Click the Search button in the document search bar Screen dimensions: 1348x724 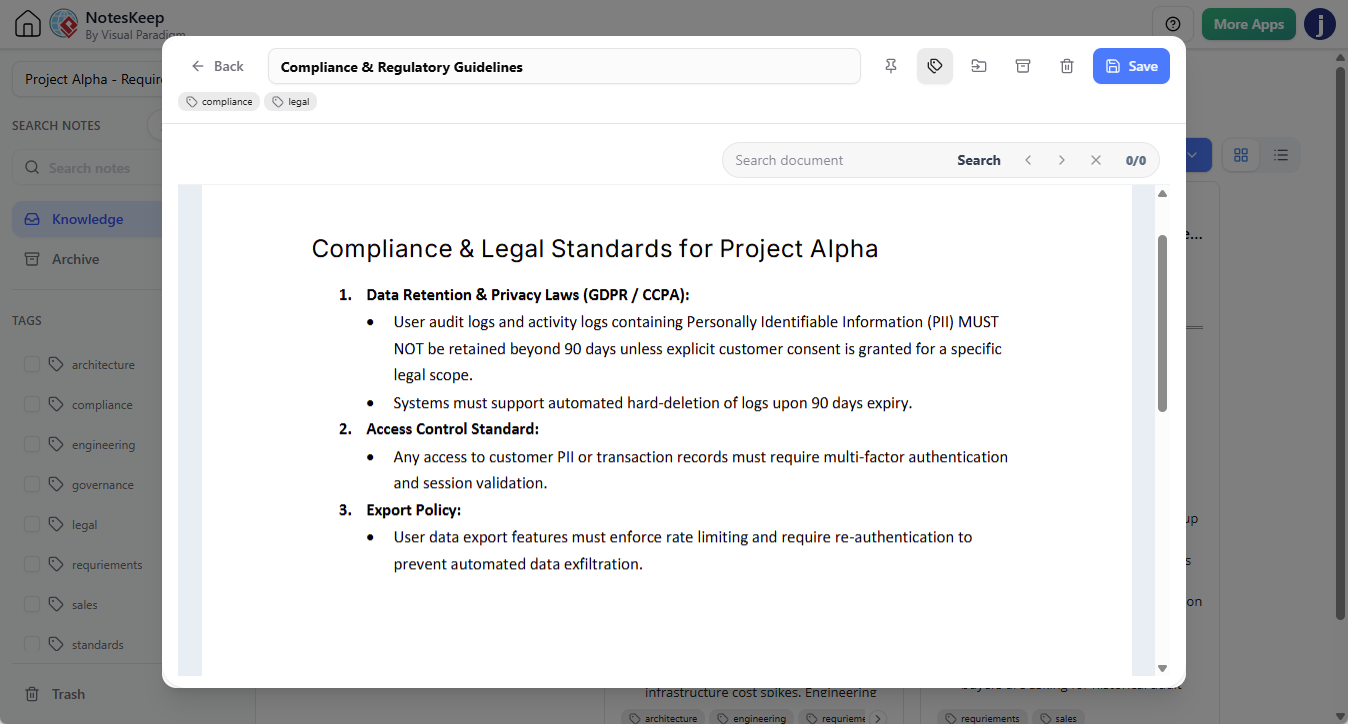[979, 160]
